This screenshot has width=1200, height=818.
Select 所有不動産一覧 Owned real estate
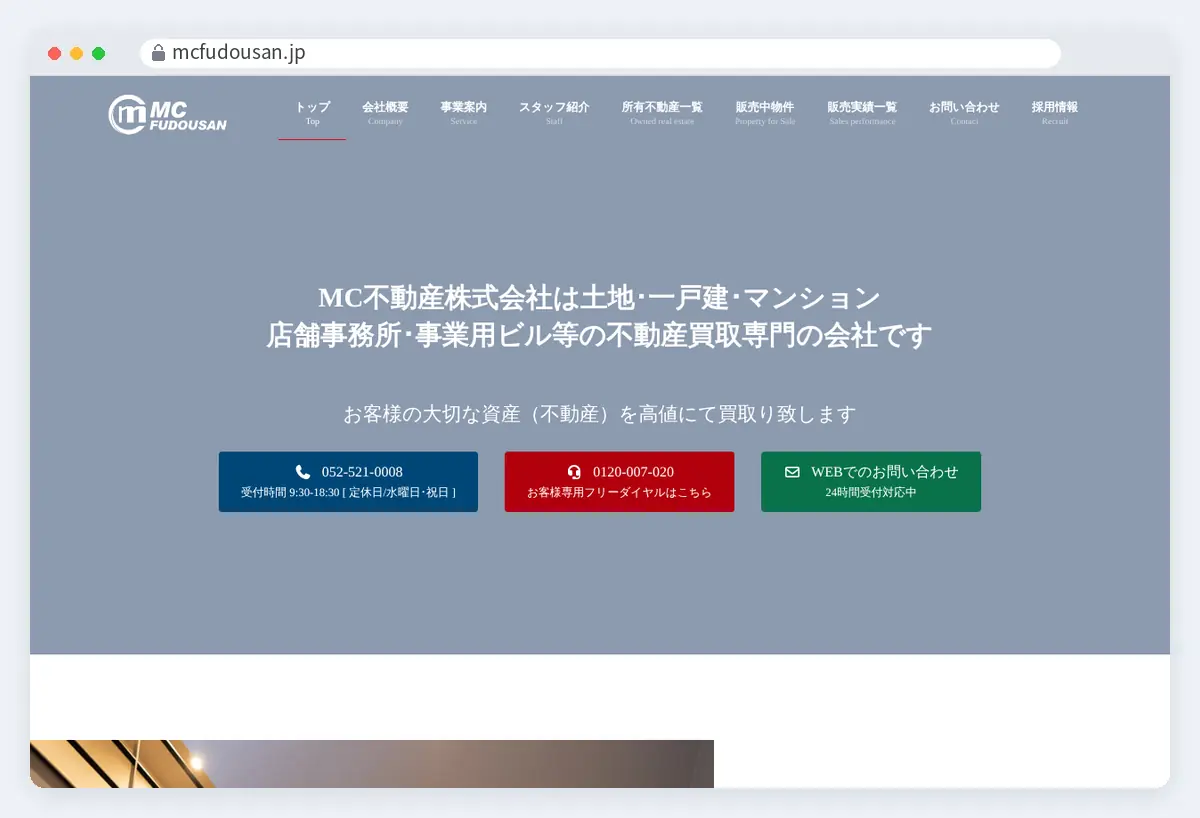pos(662,113)
